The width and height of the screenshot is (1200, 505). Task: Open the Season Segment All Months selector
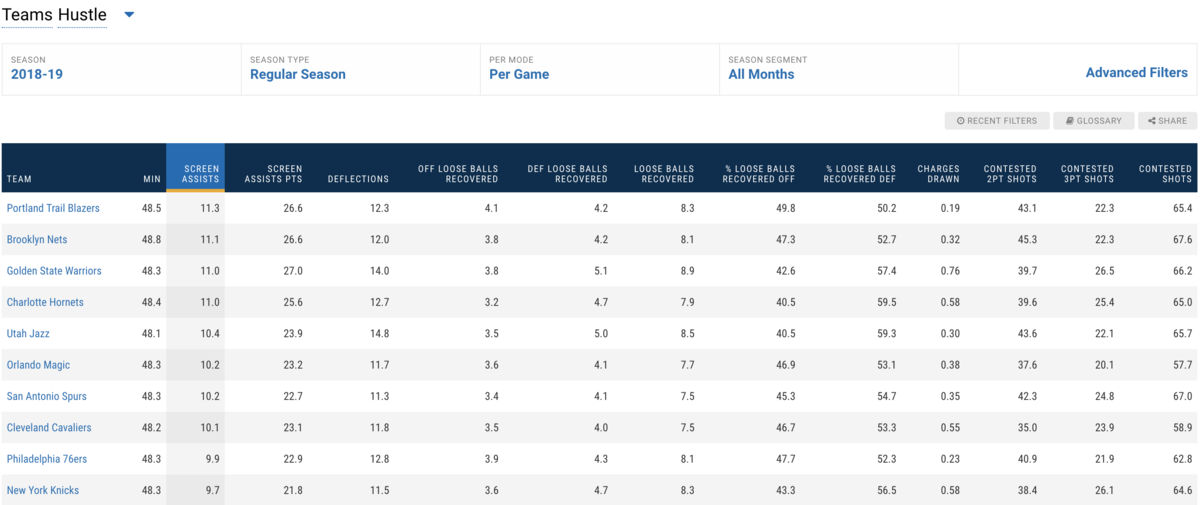click(x=838, y=69)
